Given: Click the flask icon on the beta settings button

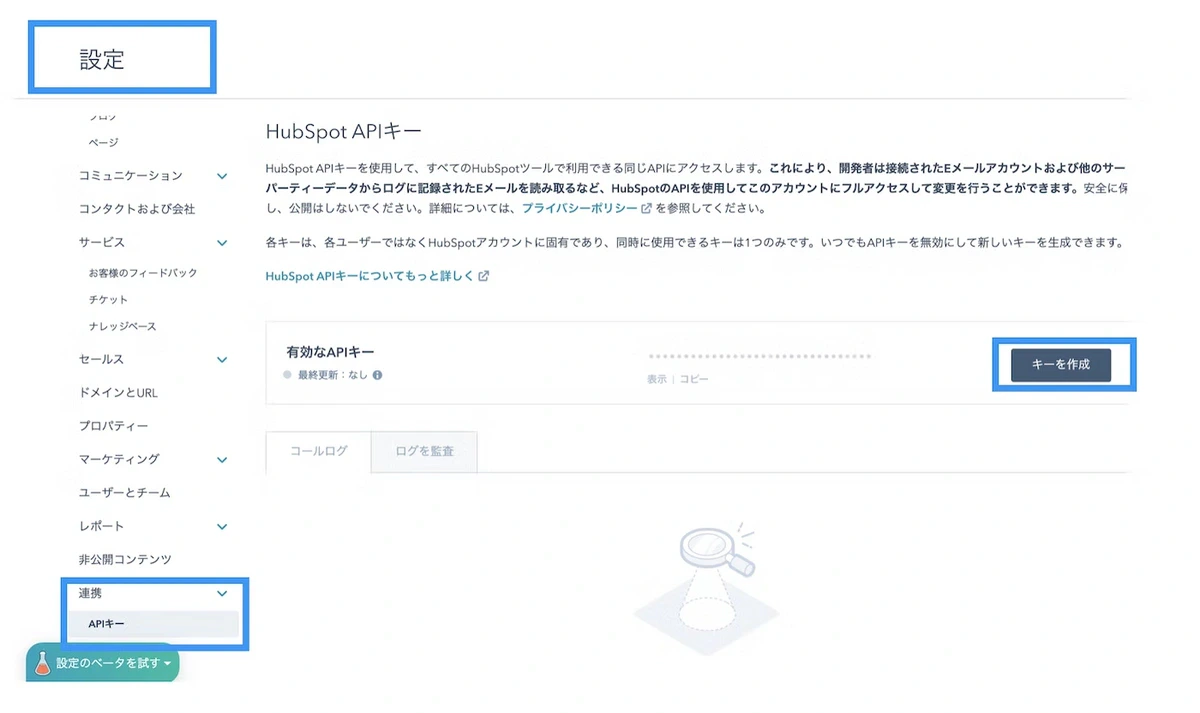Looking at the screenshot, I should tap(42, 662).
